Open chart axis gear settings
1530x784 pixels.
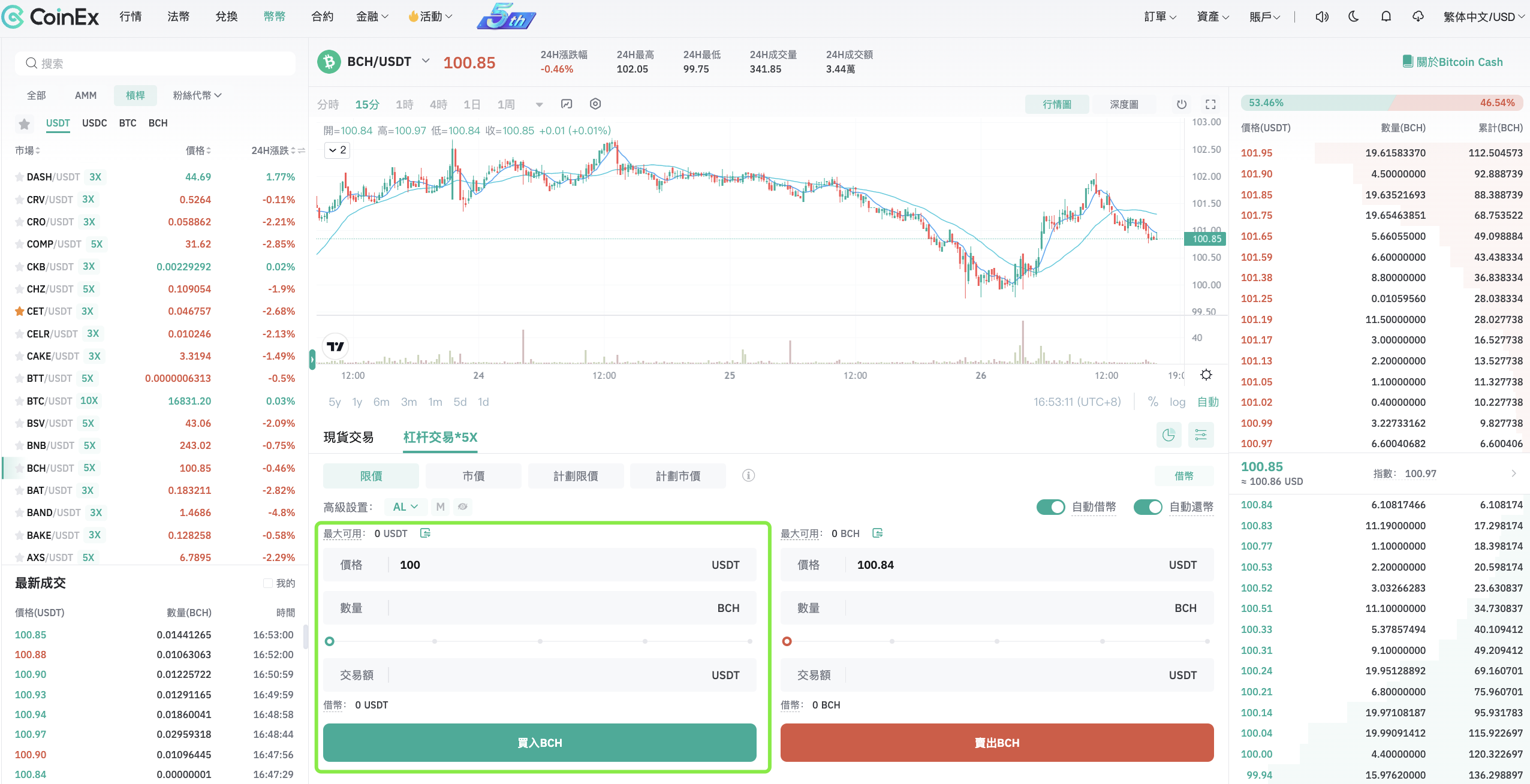(1206, 375)
